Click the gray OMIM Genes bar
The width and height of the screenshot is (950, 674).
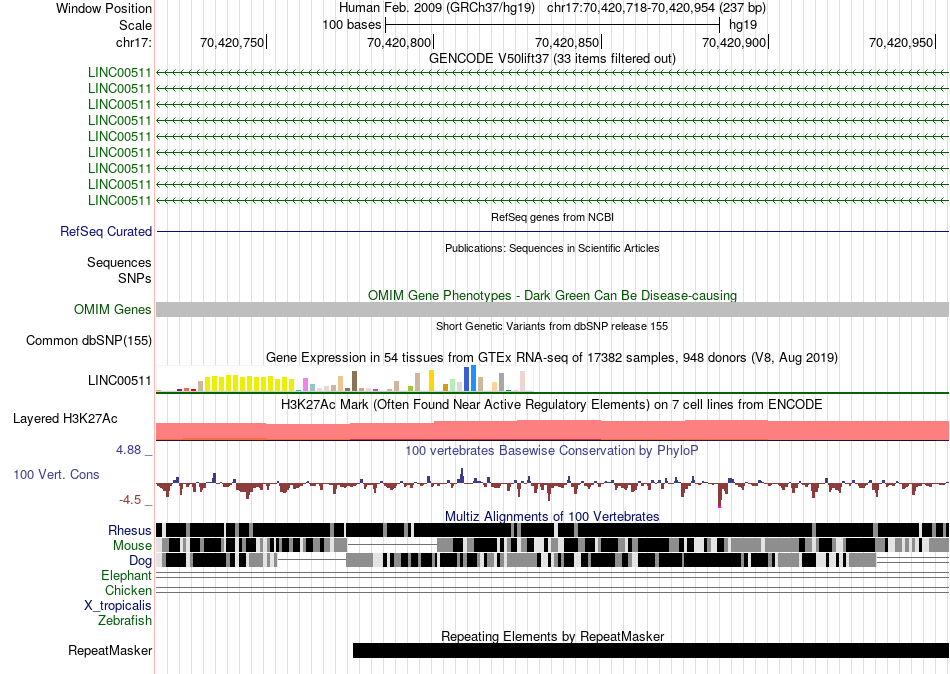point(552,309)
